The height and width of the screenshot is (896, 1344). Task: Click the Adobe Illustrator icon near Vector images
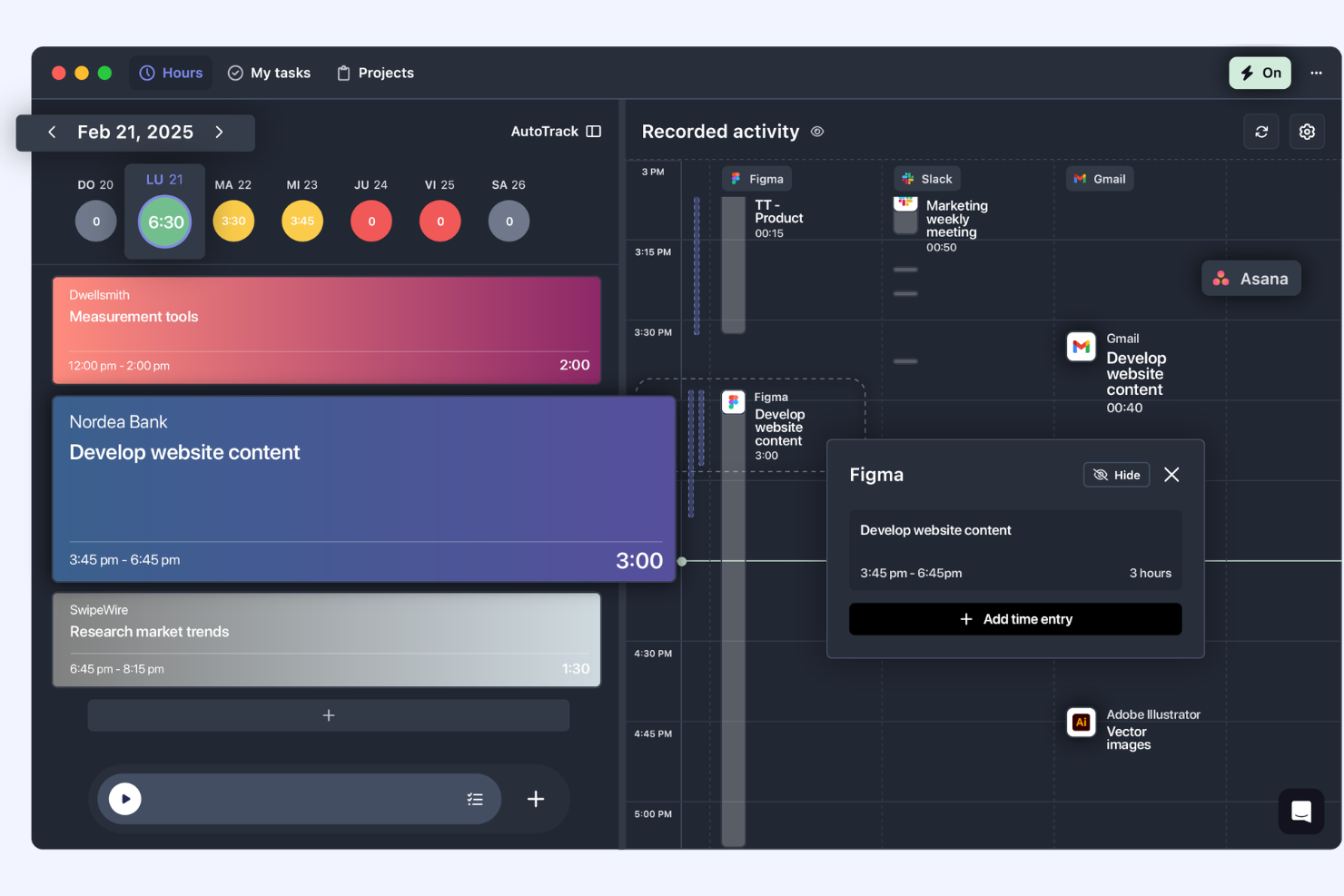click(x=1081, y=723)
